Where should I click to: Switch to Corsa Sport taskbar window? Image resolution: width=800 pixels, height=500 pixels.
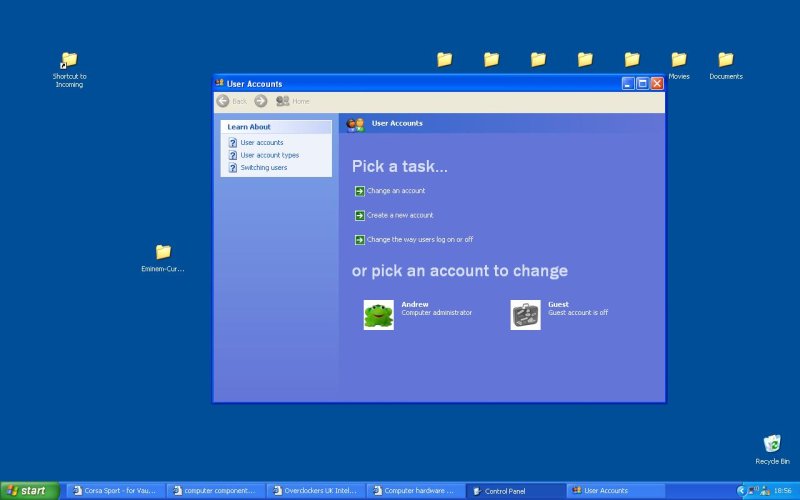pyautogui.click(x=115, y=491)
